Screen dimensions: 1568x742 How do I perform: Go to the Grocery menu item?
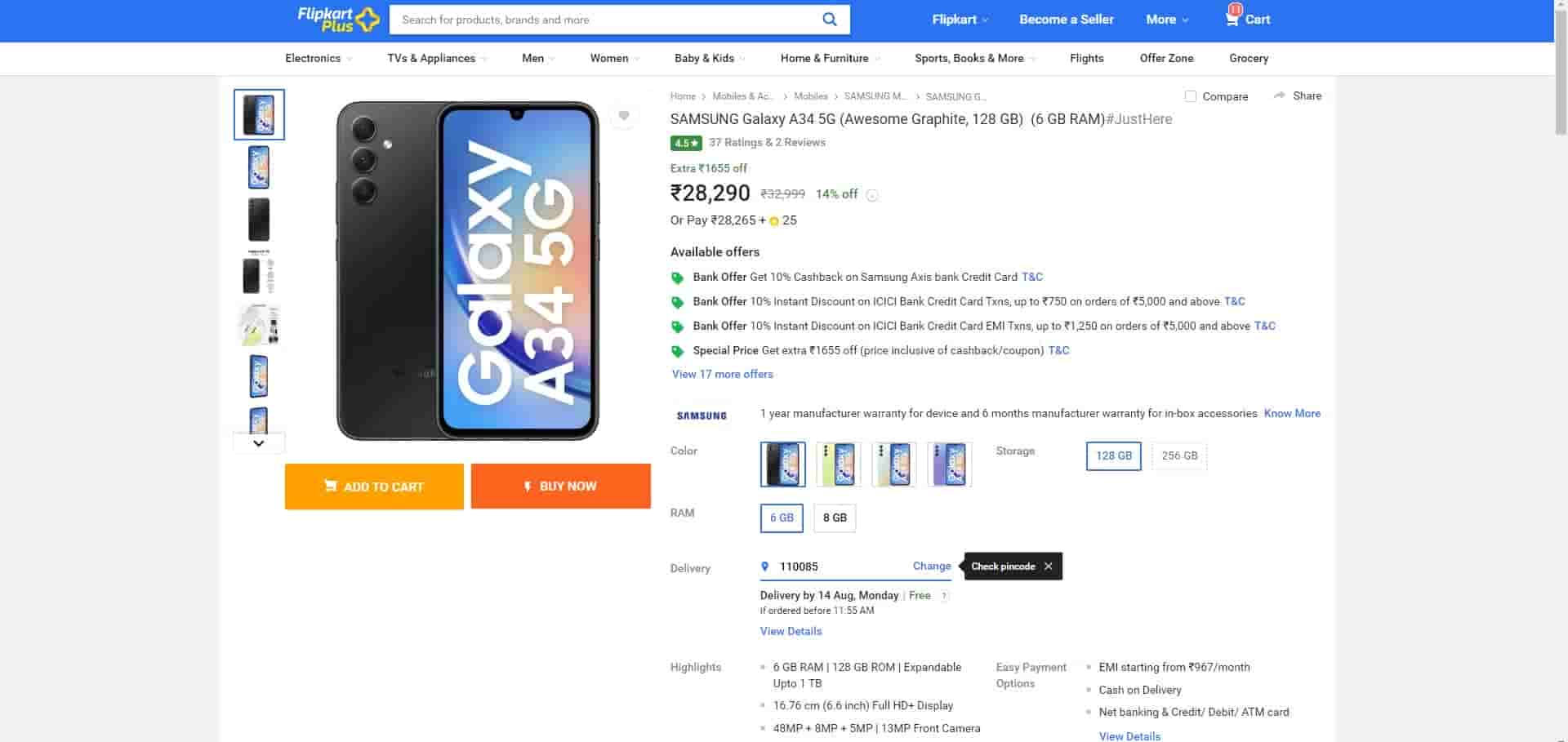(1249, 58)
